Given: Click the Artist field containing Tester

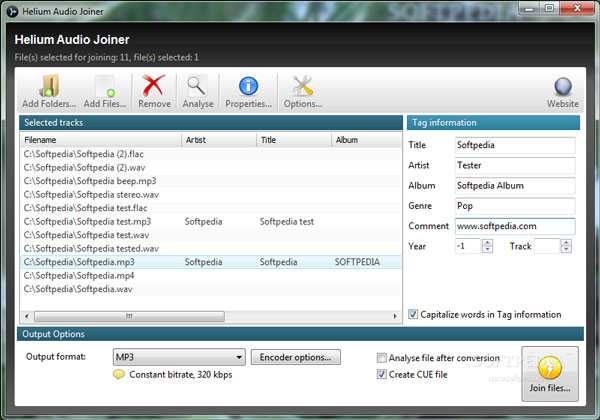Looking at the screenshot, I should [x=515, y=166].
